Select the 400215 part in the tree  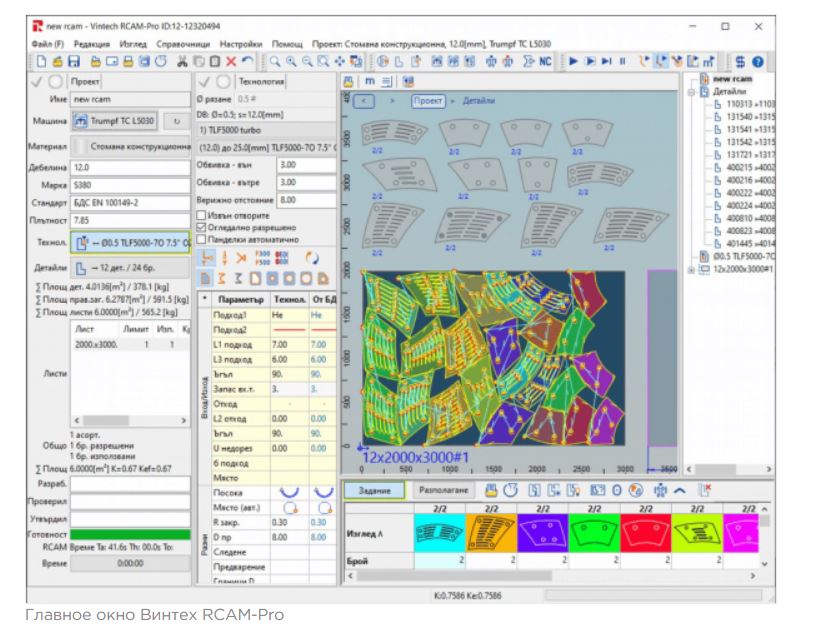tap(745, 167)
